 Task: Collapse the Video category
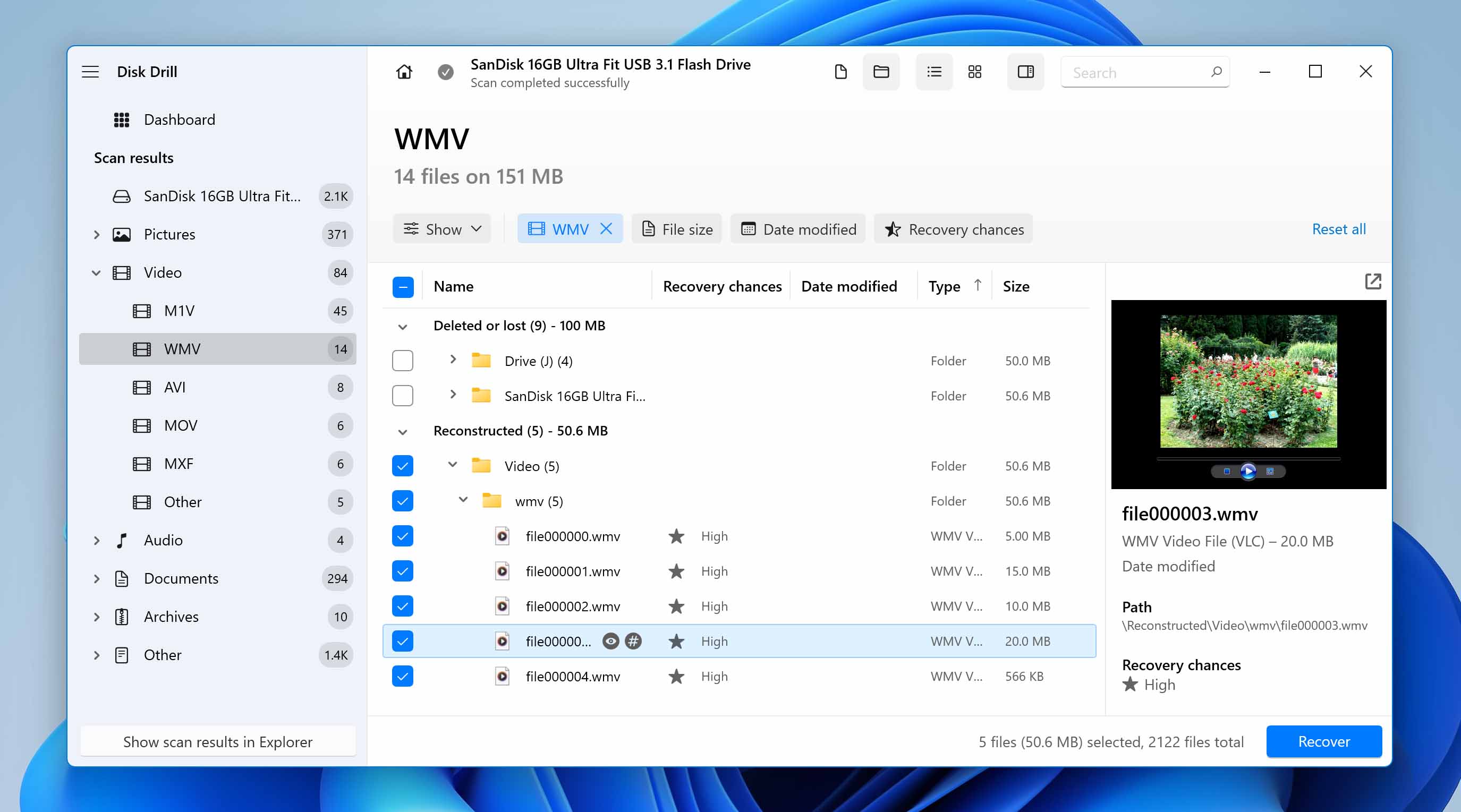[96, 273]
